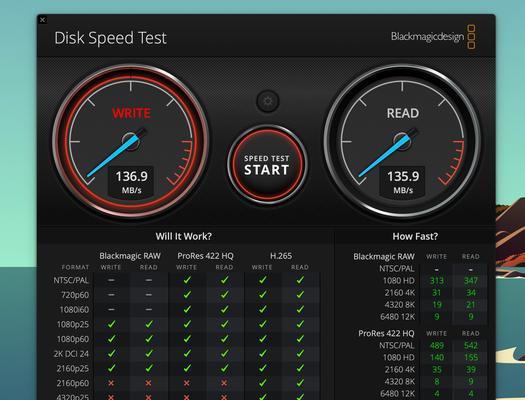The image size is (525, 400).
Task: Click the 1080p60 row label
Action: [73, 339]
